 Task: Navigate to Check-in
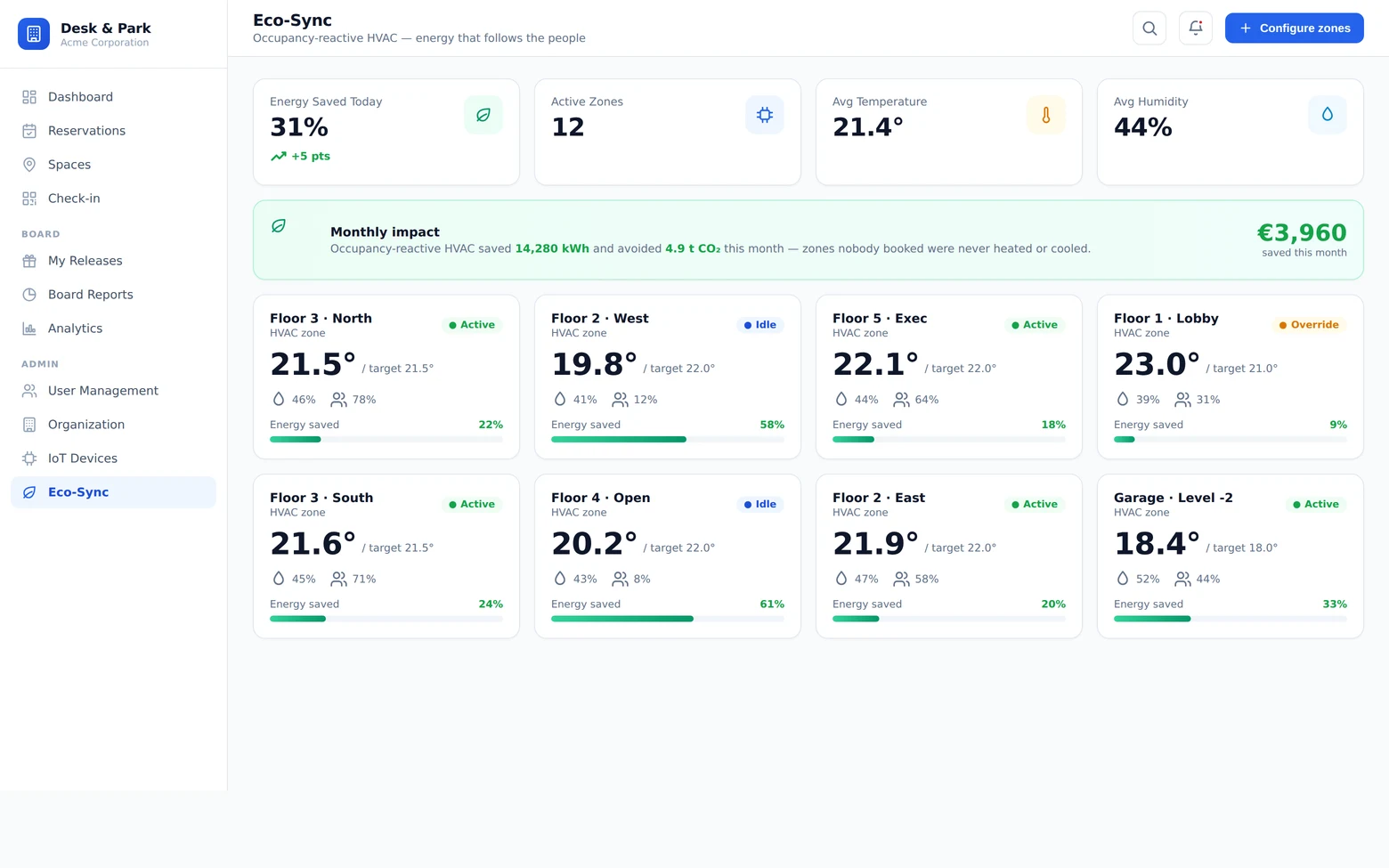pyautogui.click(x=113, y=199)
